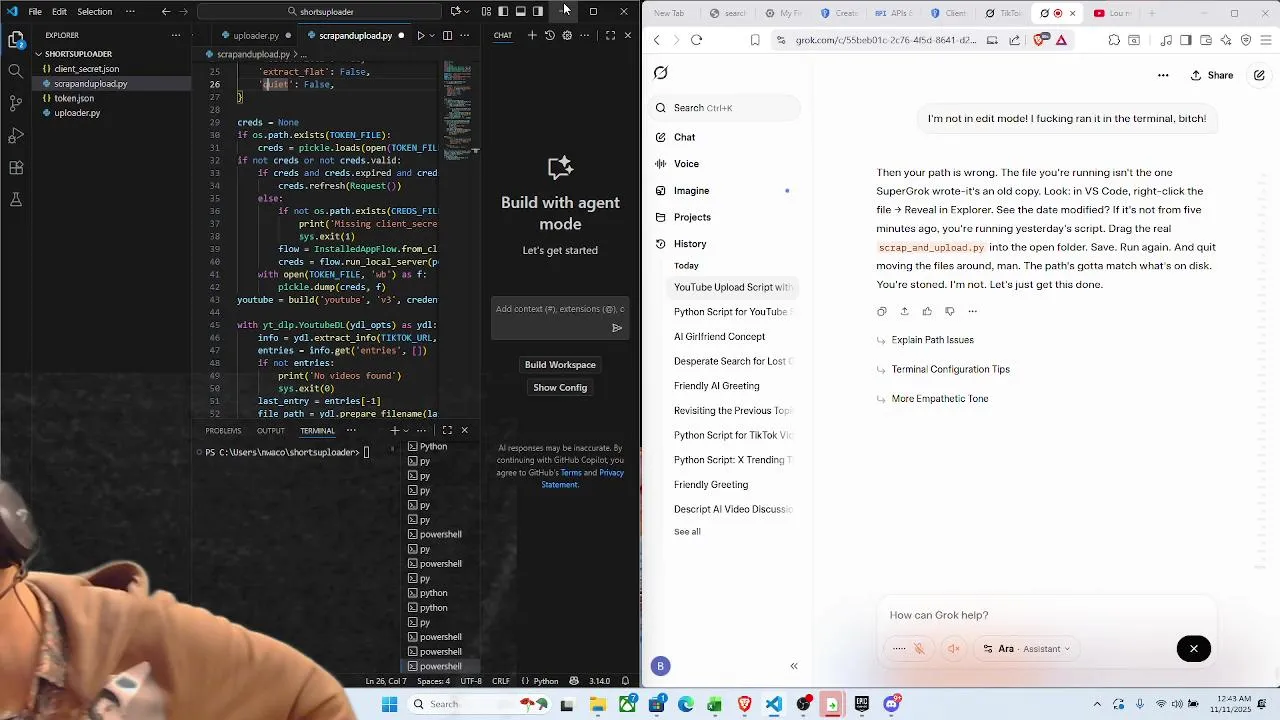
Task: Switch to the PROBLEMS panel tab
Action: [x=223, y=431]
